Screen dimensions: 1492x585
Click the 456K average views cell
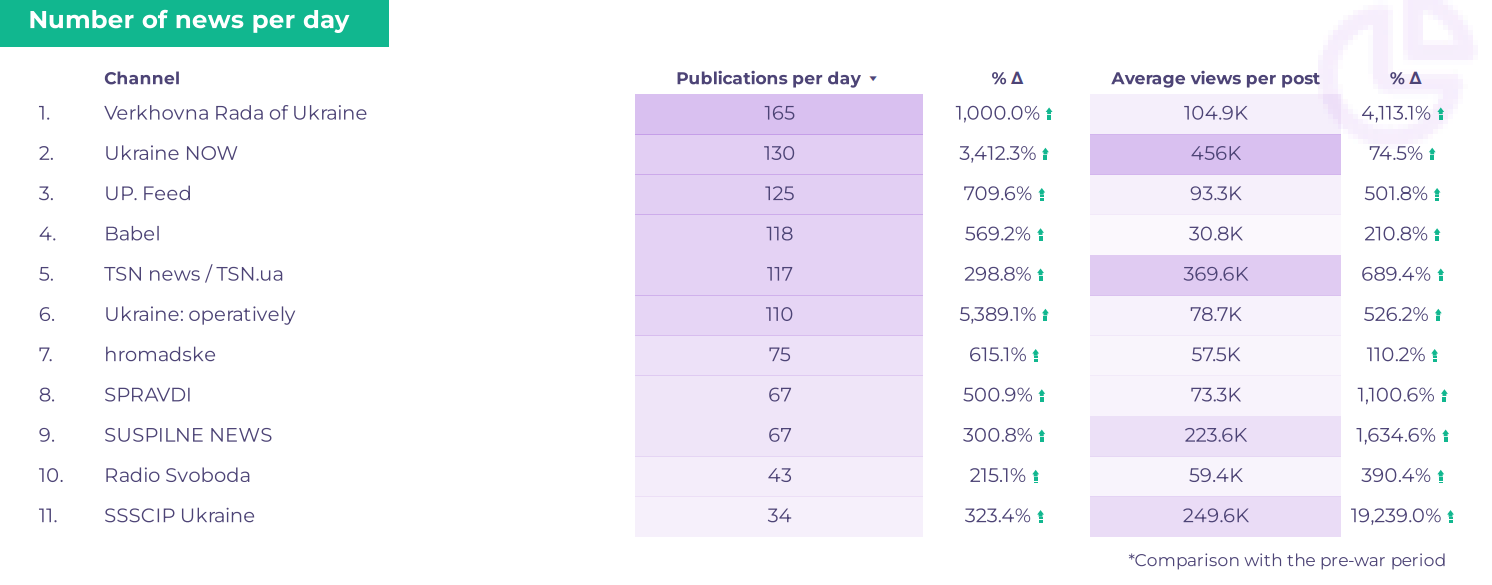pyautogui.click(x=1215, y=154)
